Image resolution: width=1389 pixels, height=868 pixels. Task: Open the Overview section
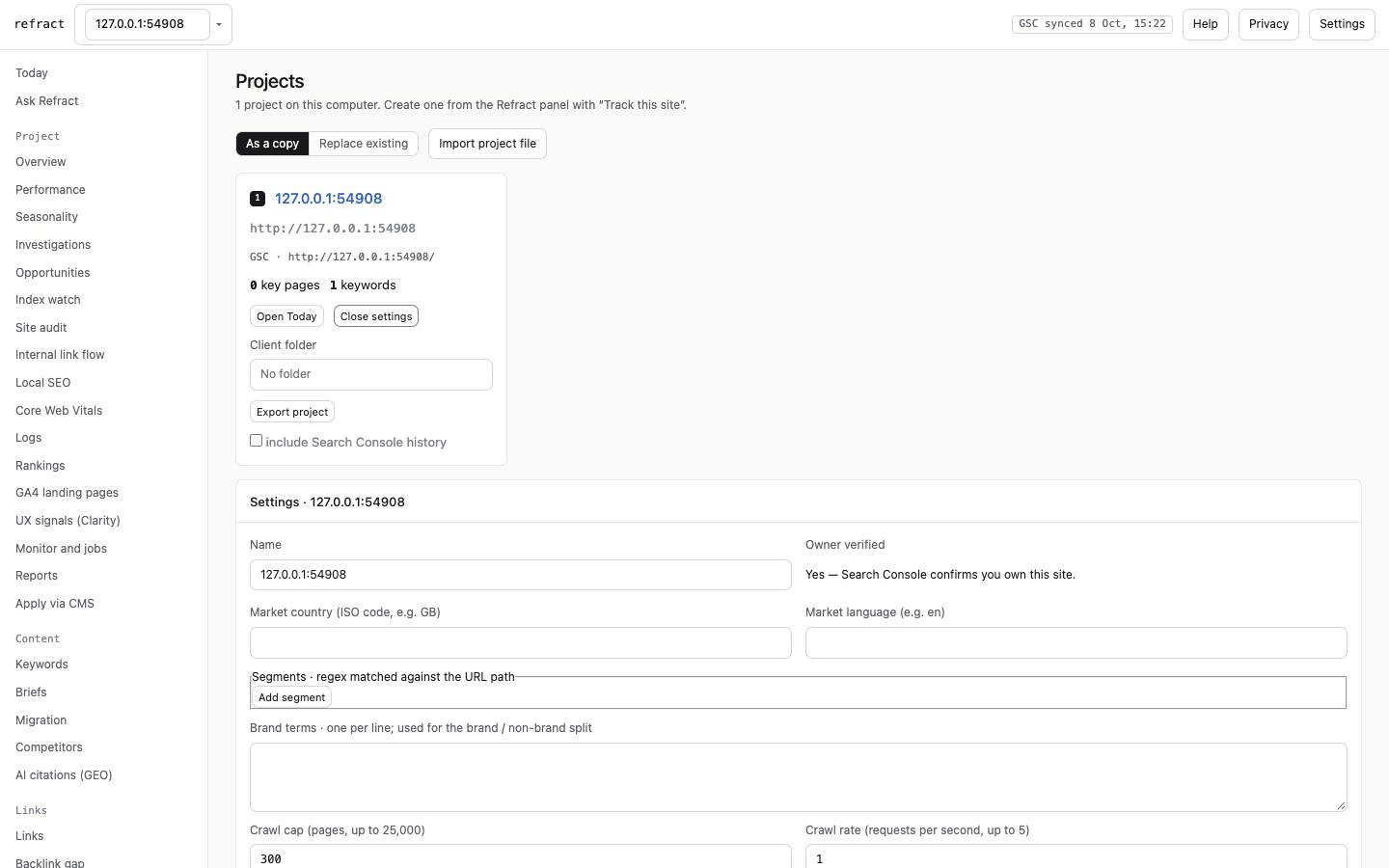click(41, 162)
